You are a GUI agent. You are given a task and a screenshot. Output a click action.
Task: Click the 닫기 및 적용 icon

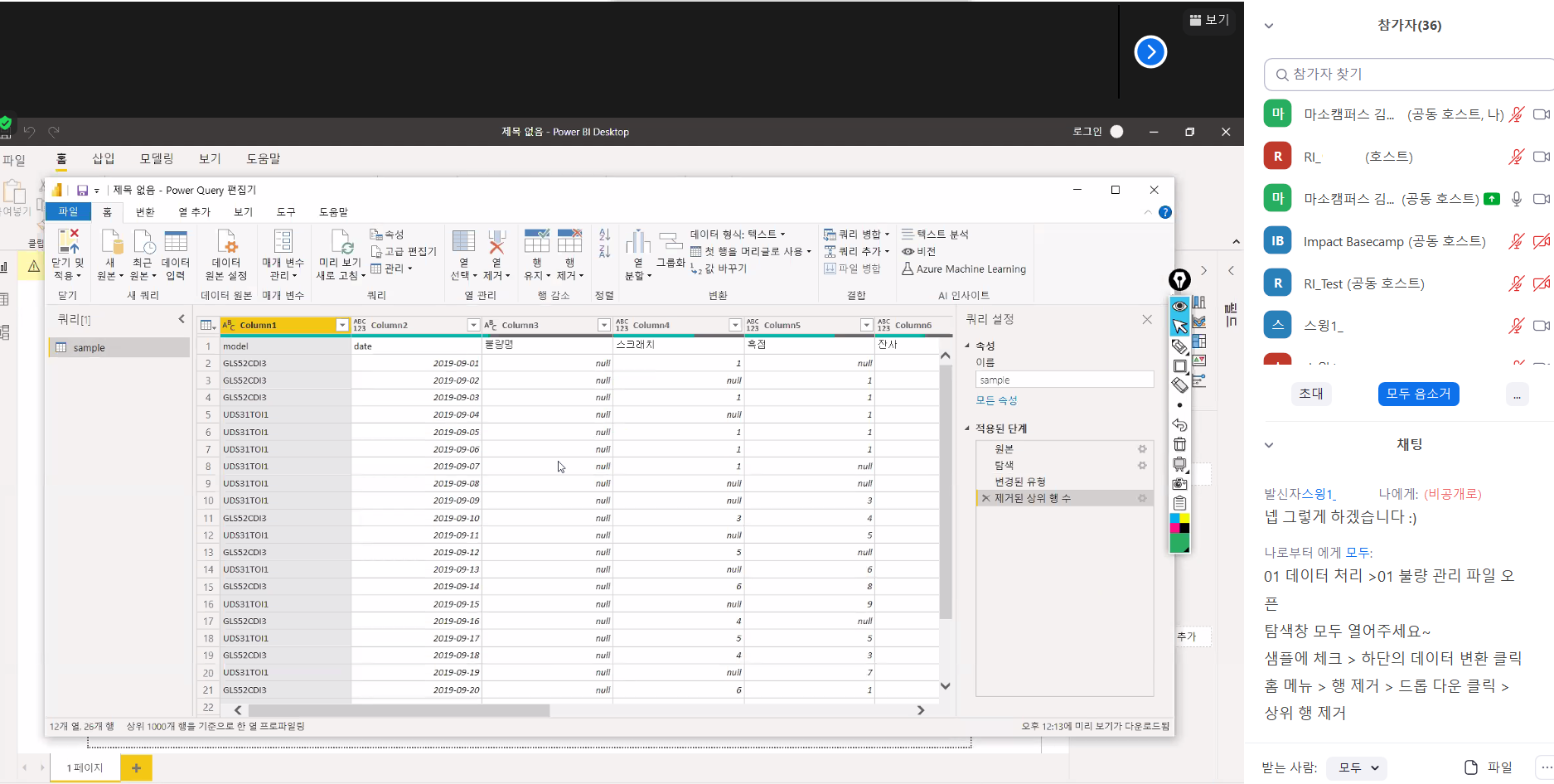click(x=67, y=243)
